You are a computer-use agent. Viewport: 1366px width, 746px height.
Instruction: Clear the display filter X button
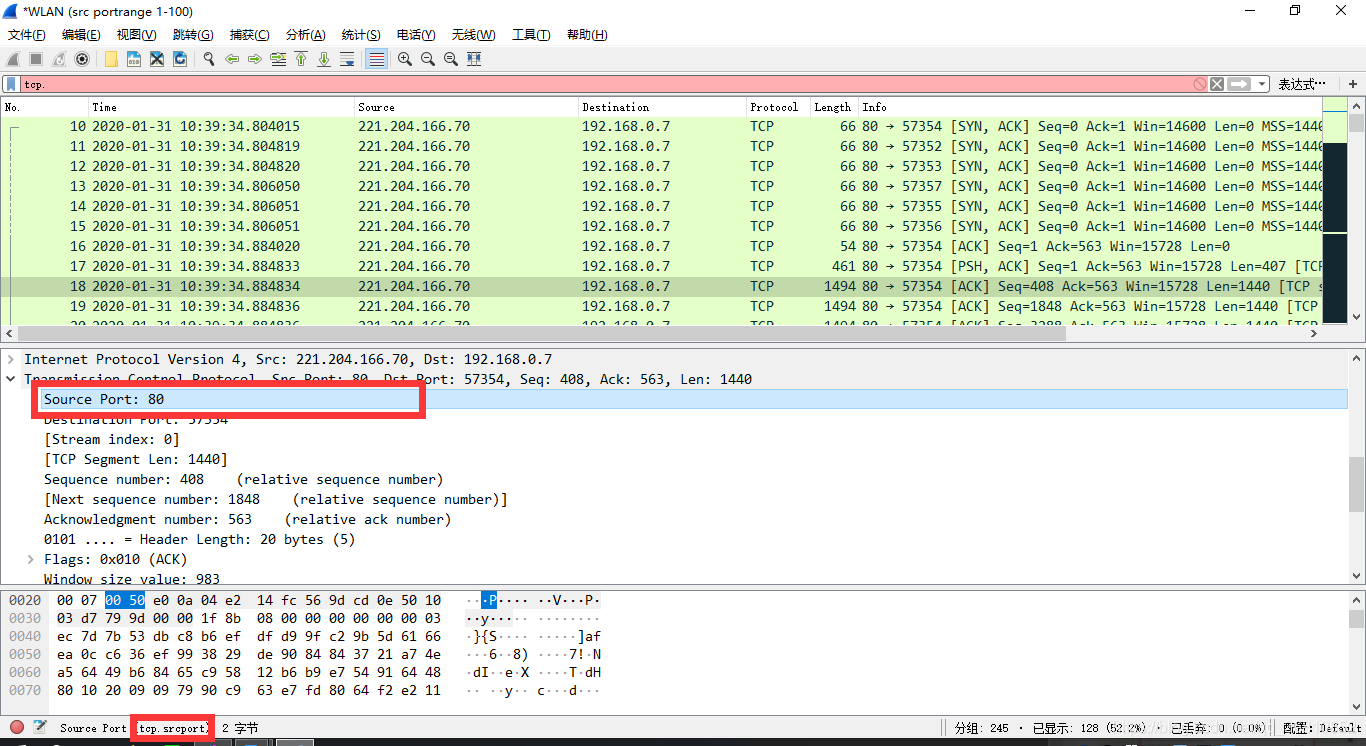click(1217, 84)
